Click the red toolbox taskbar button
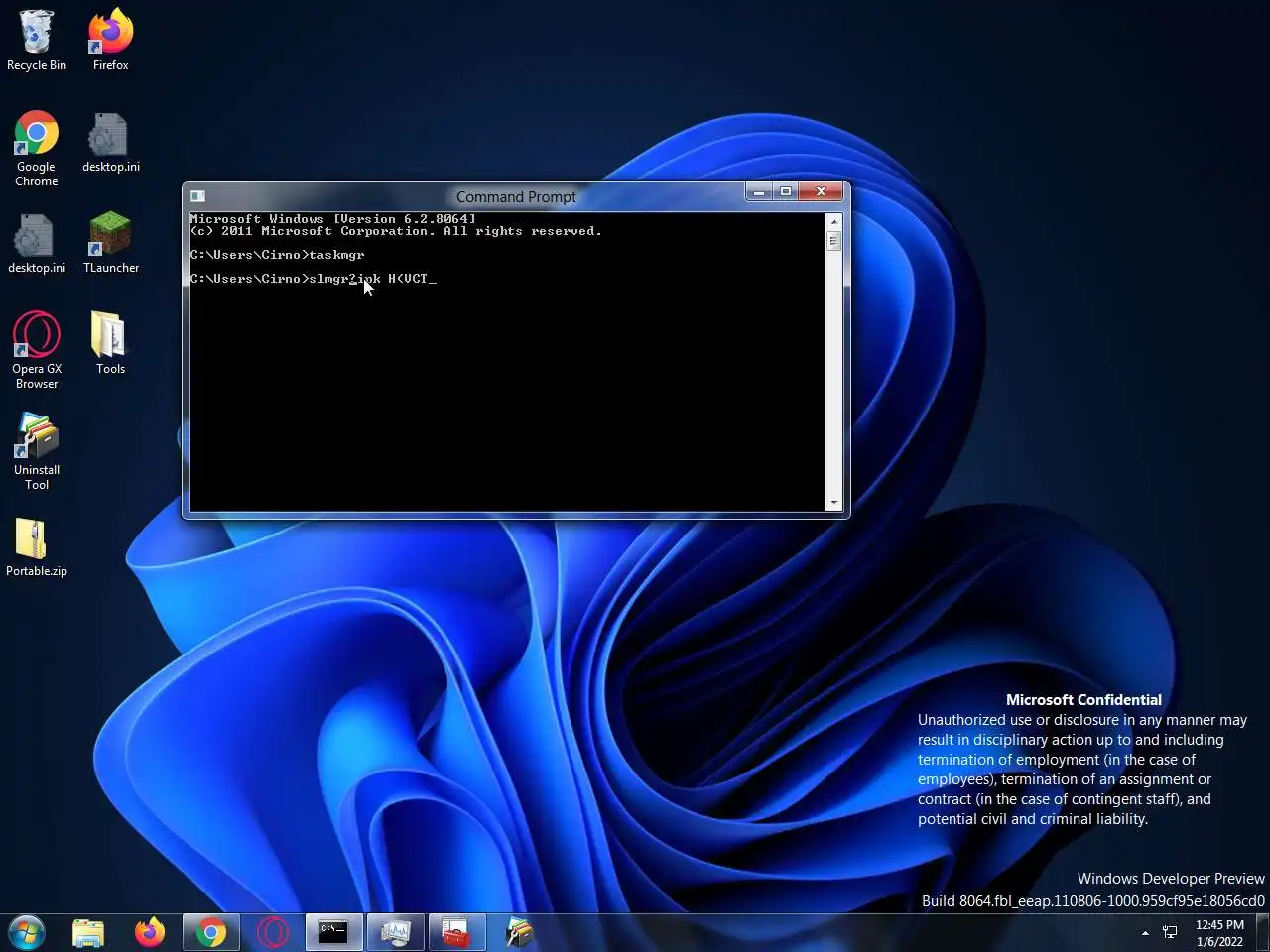The height and width of the screenshot is (952, 1270). [x=456, y=932]
